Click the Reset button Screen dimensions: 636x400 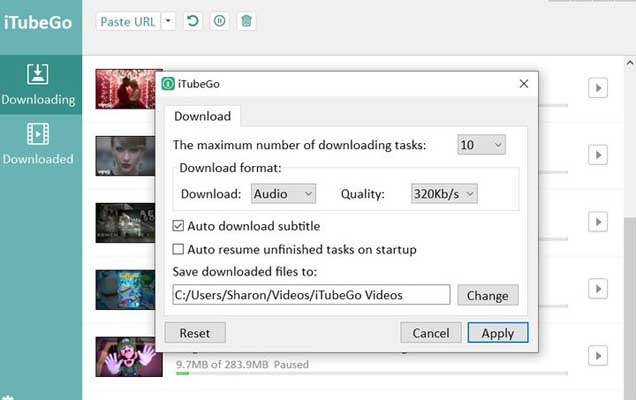point(195,333)
